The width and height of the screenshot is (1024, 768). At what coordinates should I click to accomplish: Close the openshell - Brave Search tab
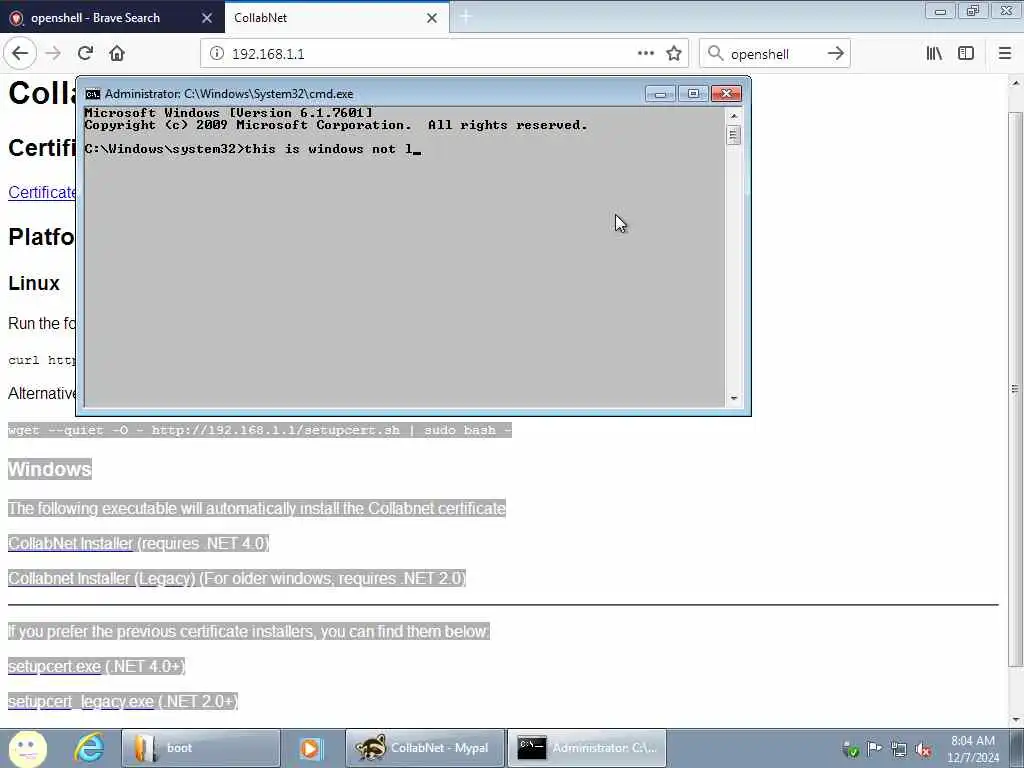(207, 18)
